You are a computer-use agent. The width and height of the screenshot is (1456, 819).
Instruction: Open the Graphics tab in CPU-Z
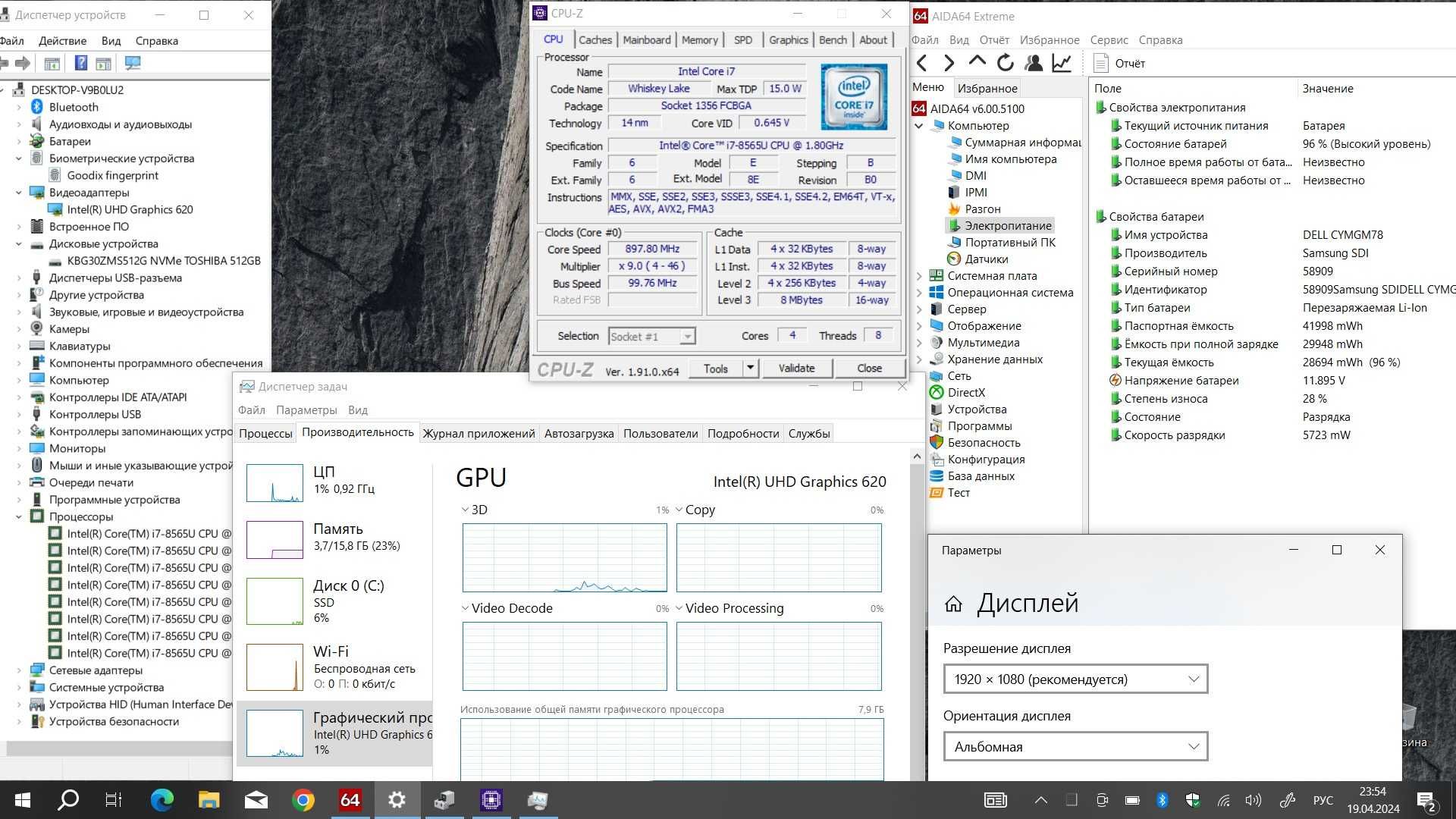788,40
